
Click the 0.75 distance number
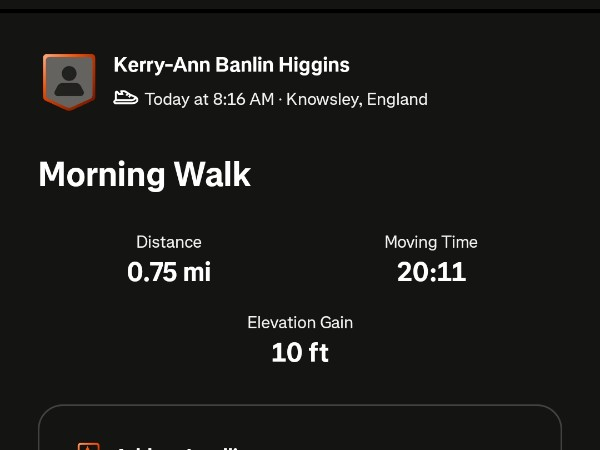[152, 272]
